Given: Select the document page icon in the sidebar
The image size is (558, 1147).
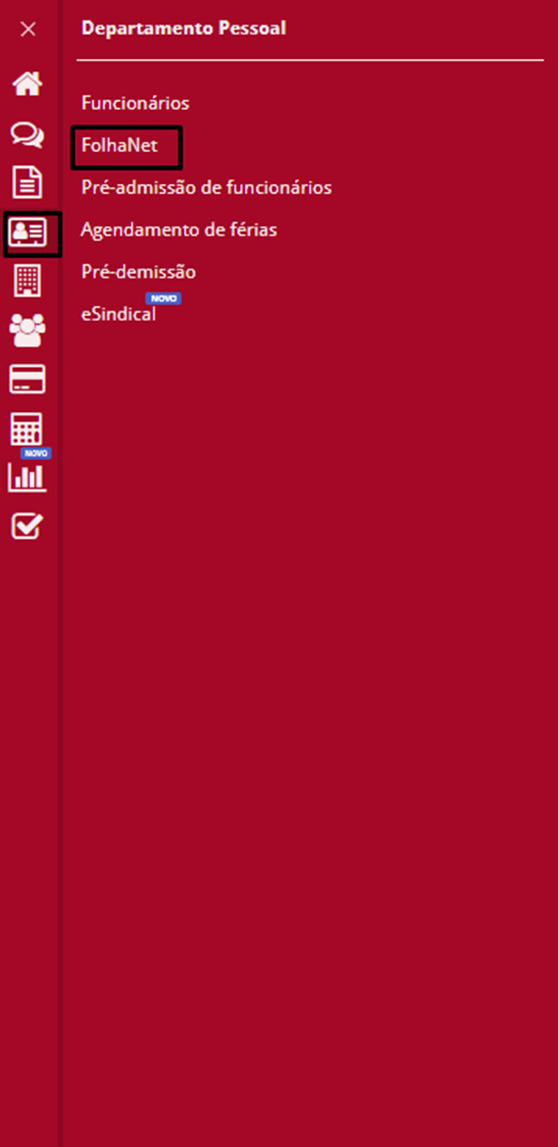Looking at the screenshot, I should point(28,182).
